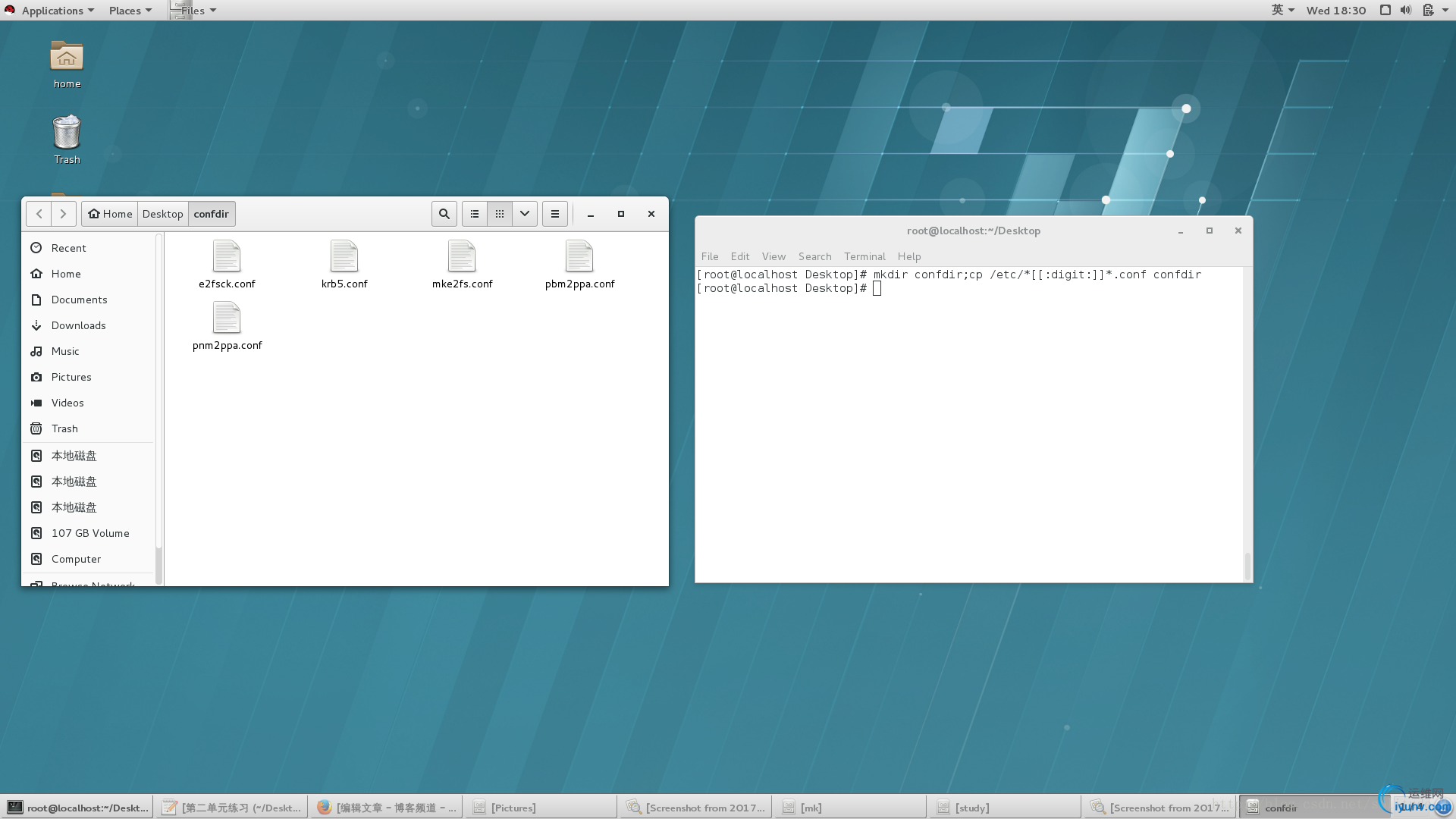Click the search icon in Files toolbar
The image size is (1456, 819).
point(444,214)
